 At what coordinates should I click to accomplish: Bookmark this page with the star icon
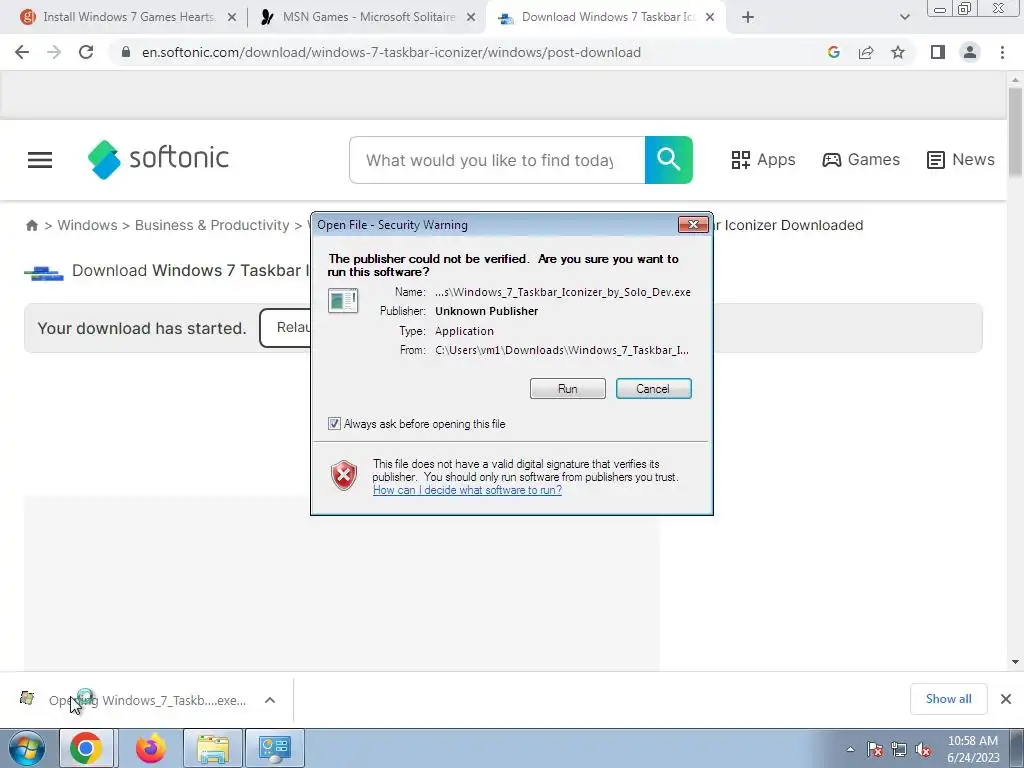pos(898,52)
